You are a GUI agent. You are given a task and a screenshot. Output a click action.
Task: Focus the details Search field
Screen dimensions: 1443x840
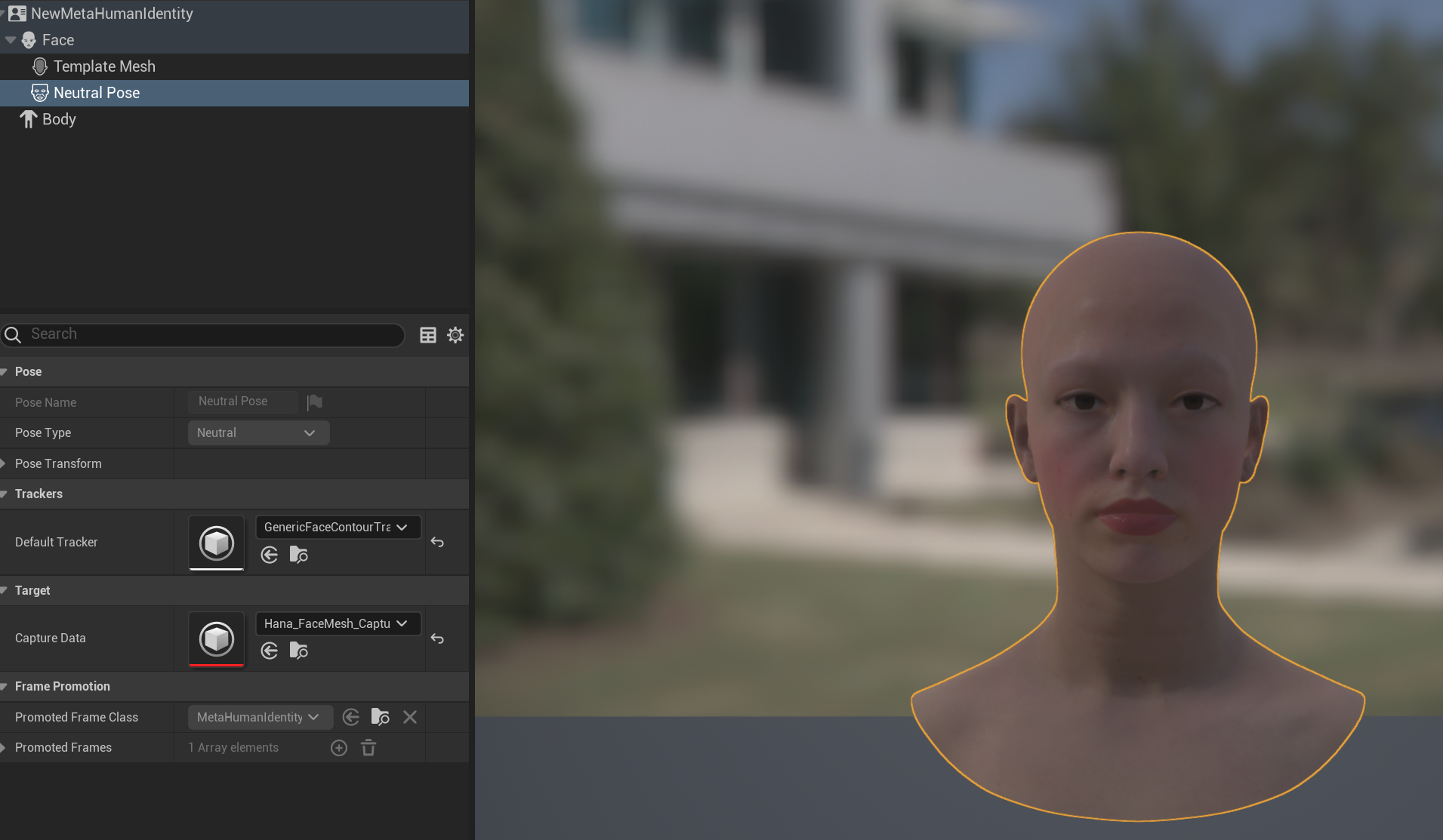[x=204, y=334]
